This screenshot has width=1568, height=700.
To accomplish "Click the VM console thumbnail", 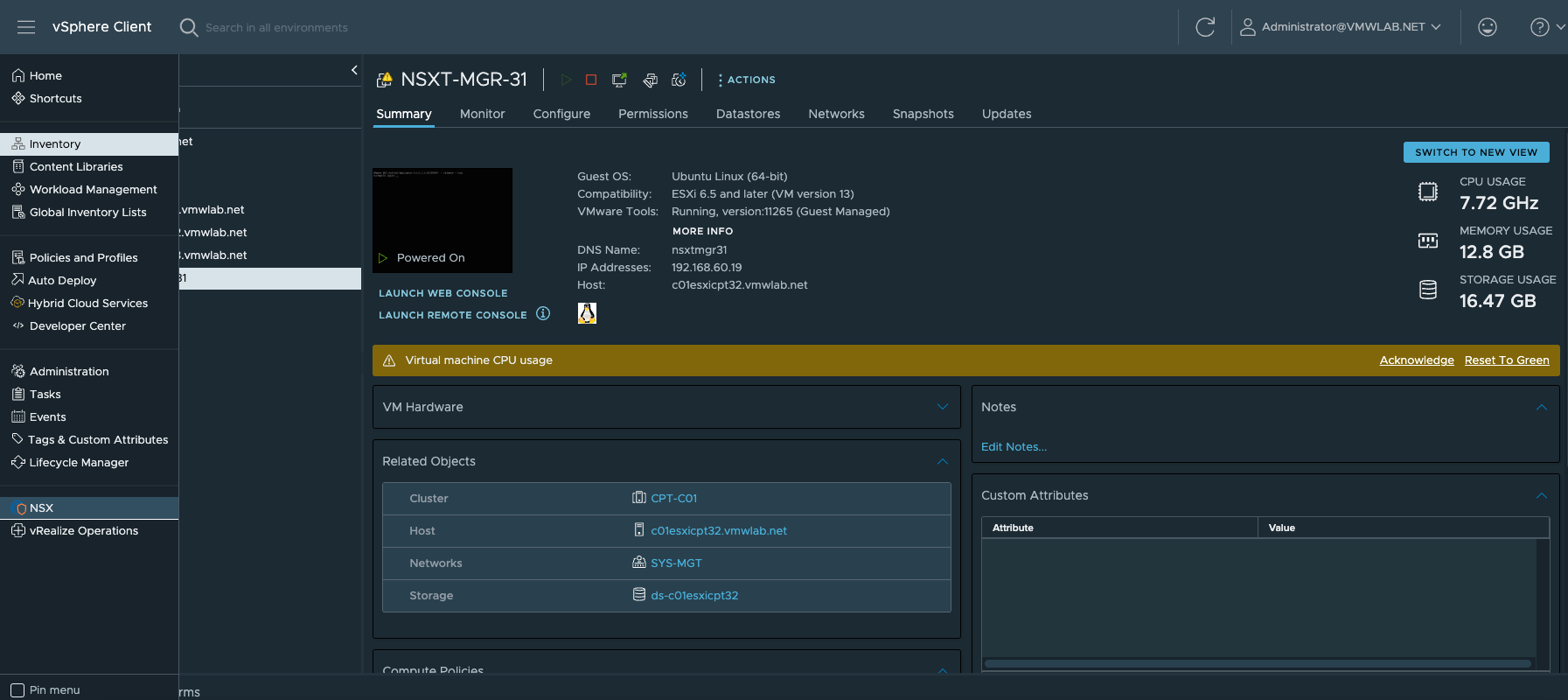I will click(x=443, y=220).
